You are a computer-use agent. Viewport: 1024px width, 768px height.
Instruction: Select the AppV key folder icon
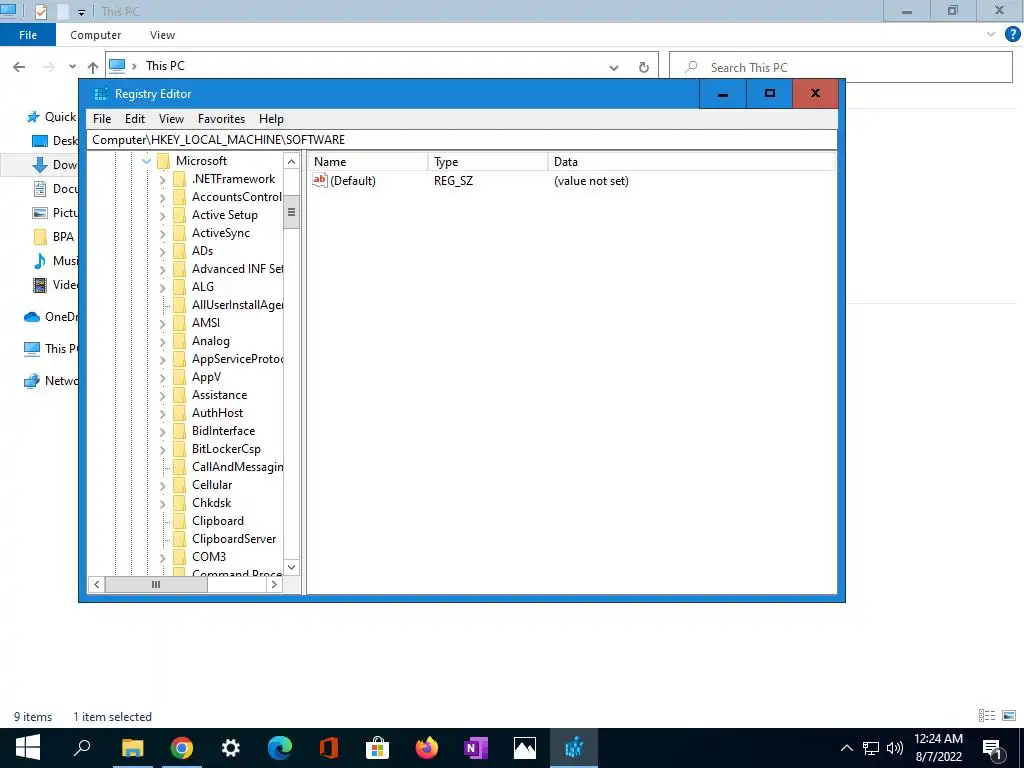click(x=180, y=377)
